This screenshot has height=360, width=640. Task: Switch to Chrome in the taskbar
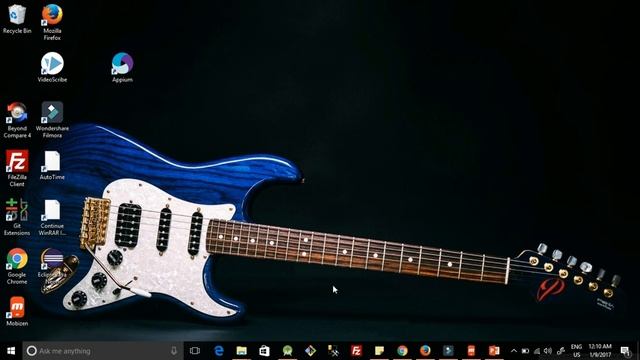point(402,351)
